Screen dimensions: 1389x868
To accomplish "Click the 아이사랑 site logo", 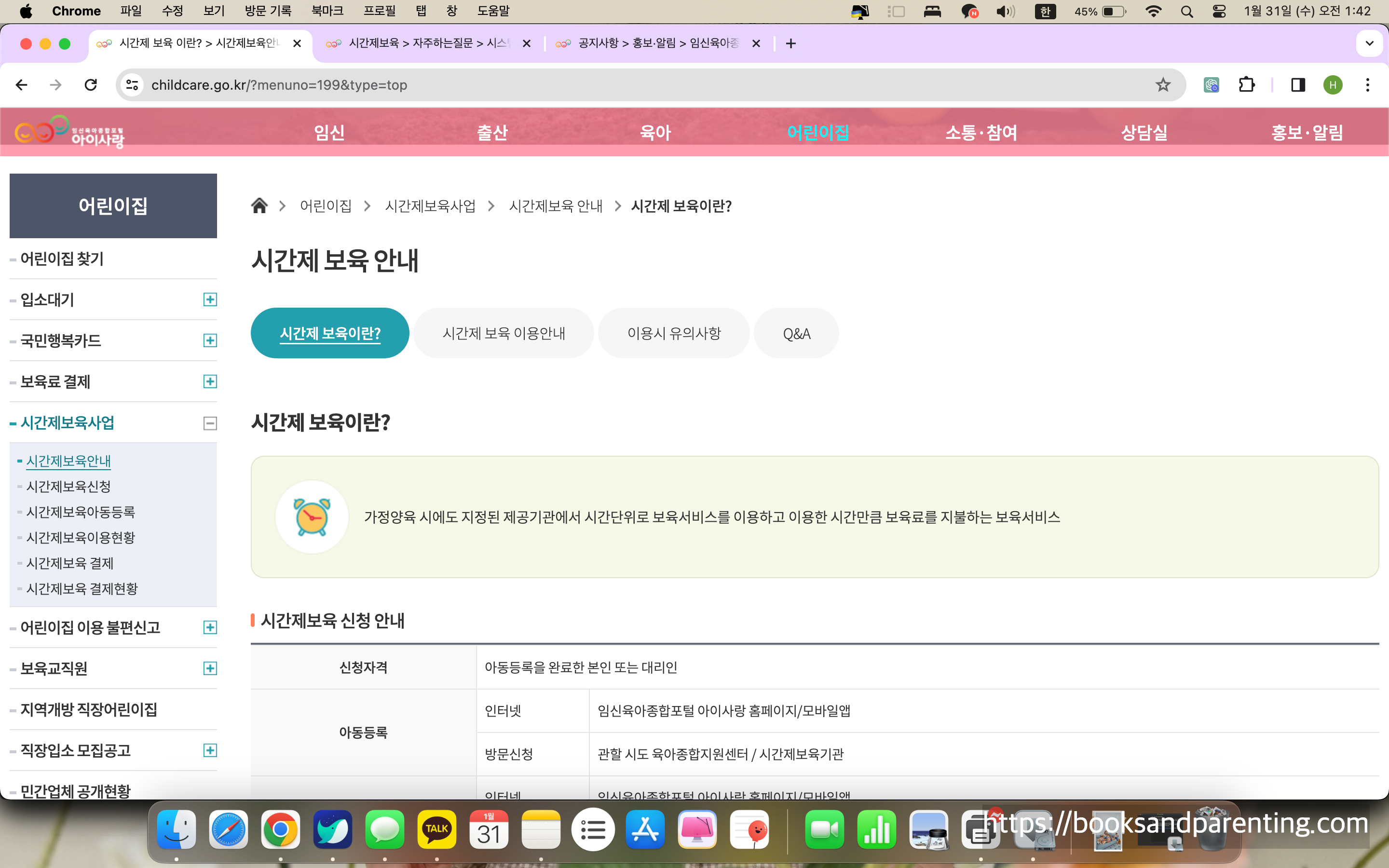I will coord(69,132).
